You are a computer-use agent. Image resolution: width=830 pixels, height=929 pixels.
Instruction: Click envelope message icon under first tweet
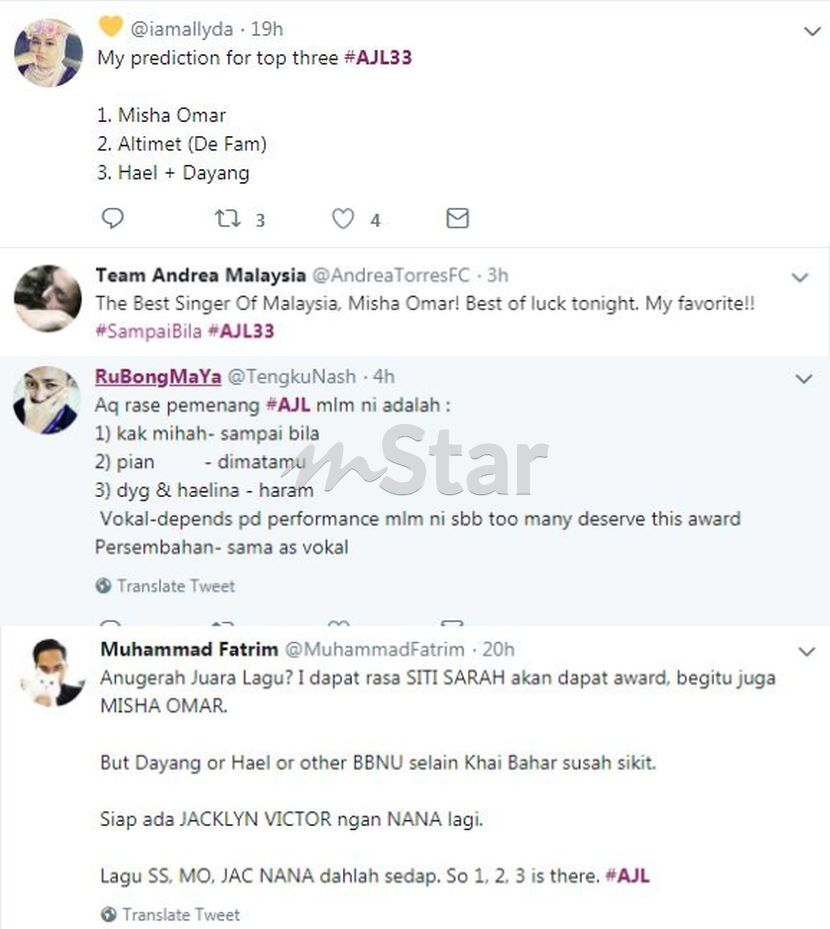457,218
